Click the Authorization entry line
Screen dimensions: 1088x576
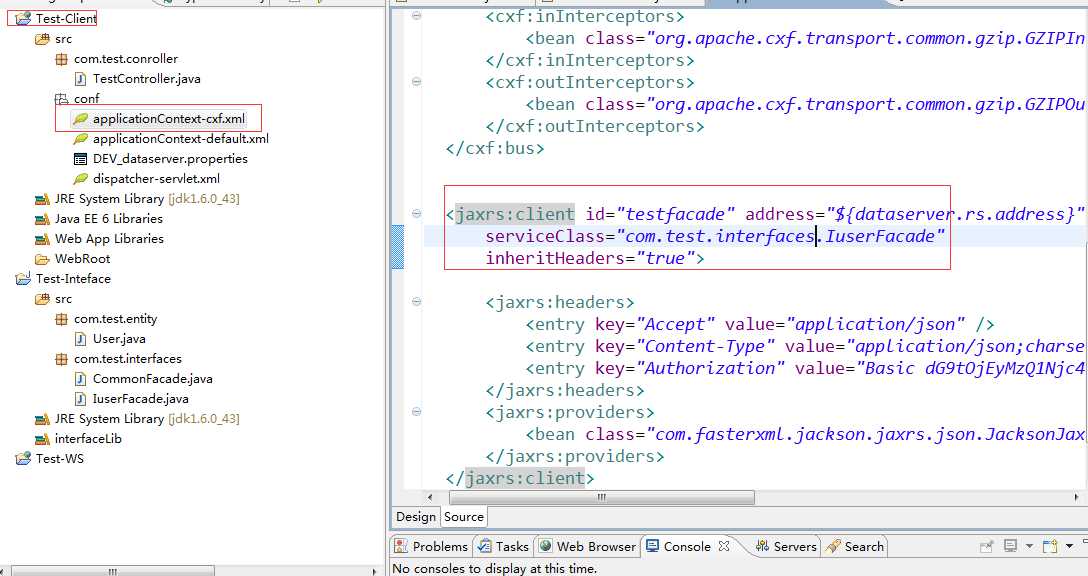(805, 369)
